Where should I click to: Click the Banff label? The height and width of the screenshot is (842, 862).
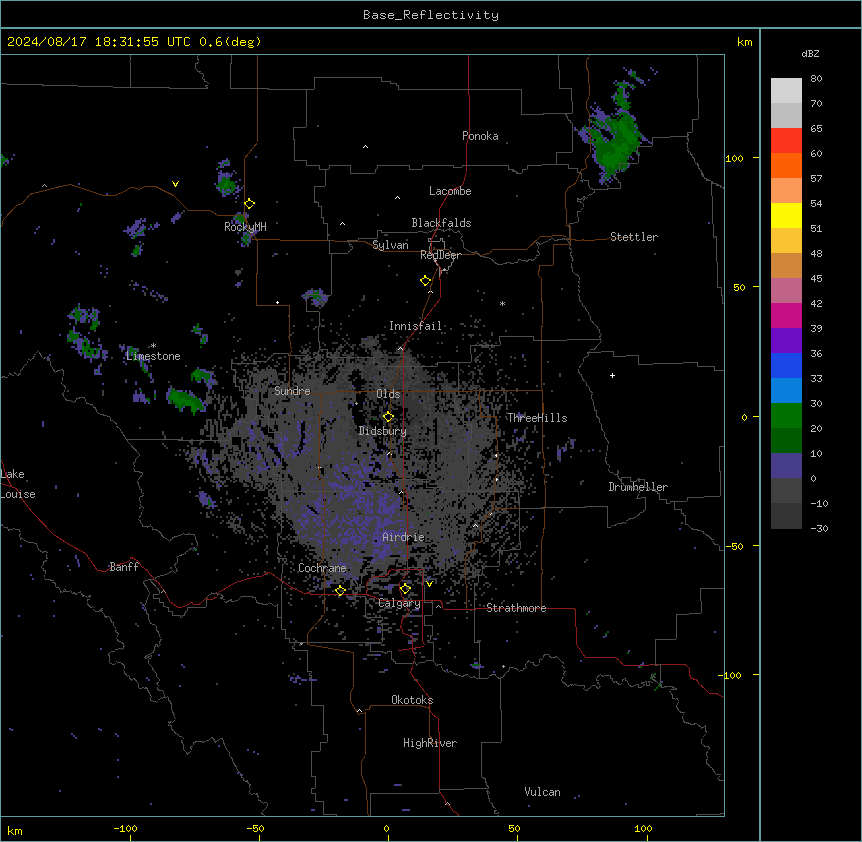click(124, 567)
